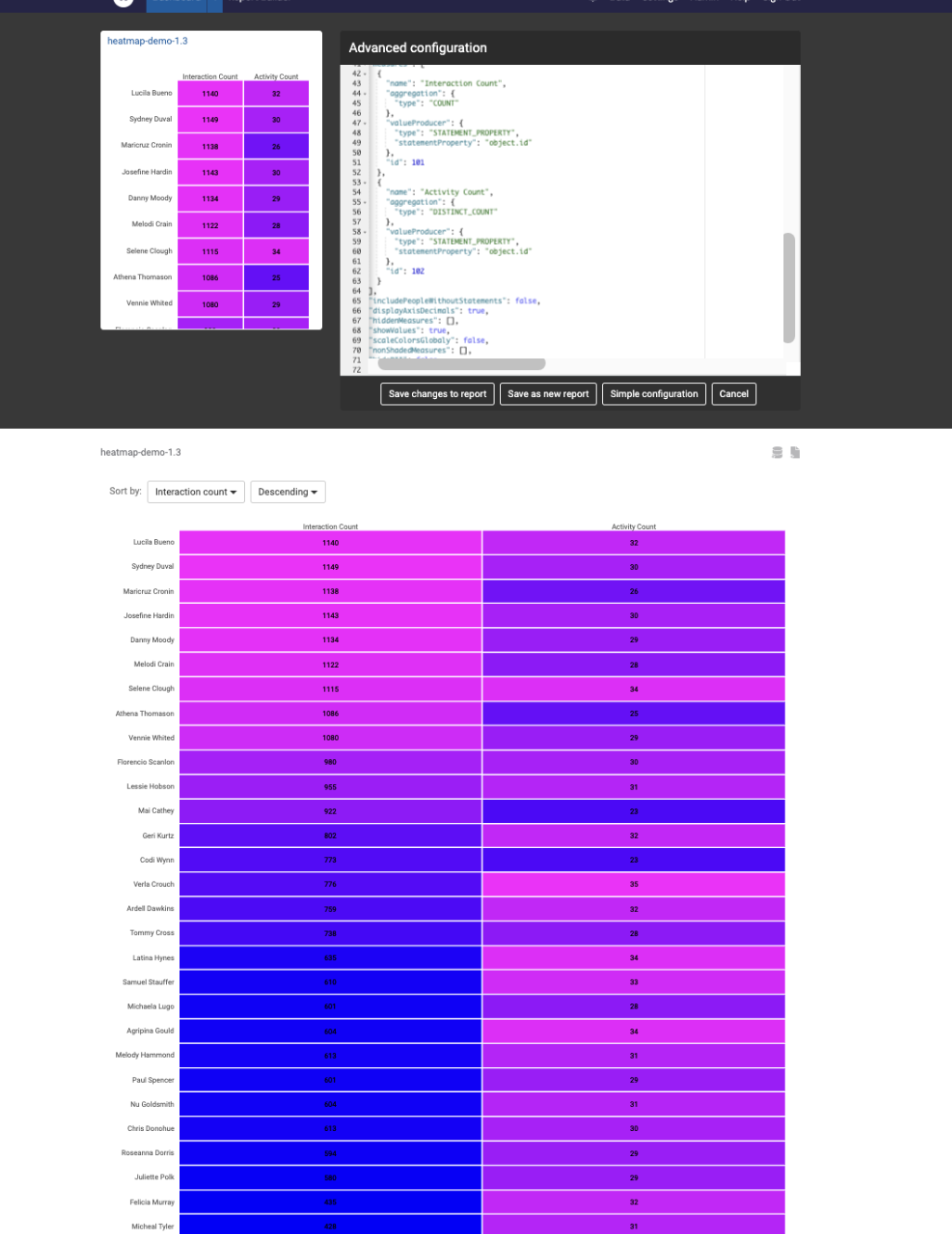This screenshot has height=1234, width=952.
Task: Click the Josefine Hardin row label in large heatmap
Action: (148, 615)
